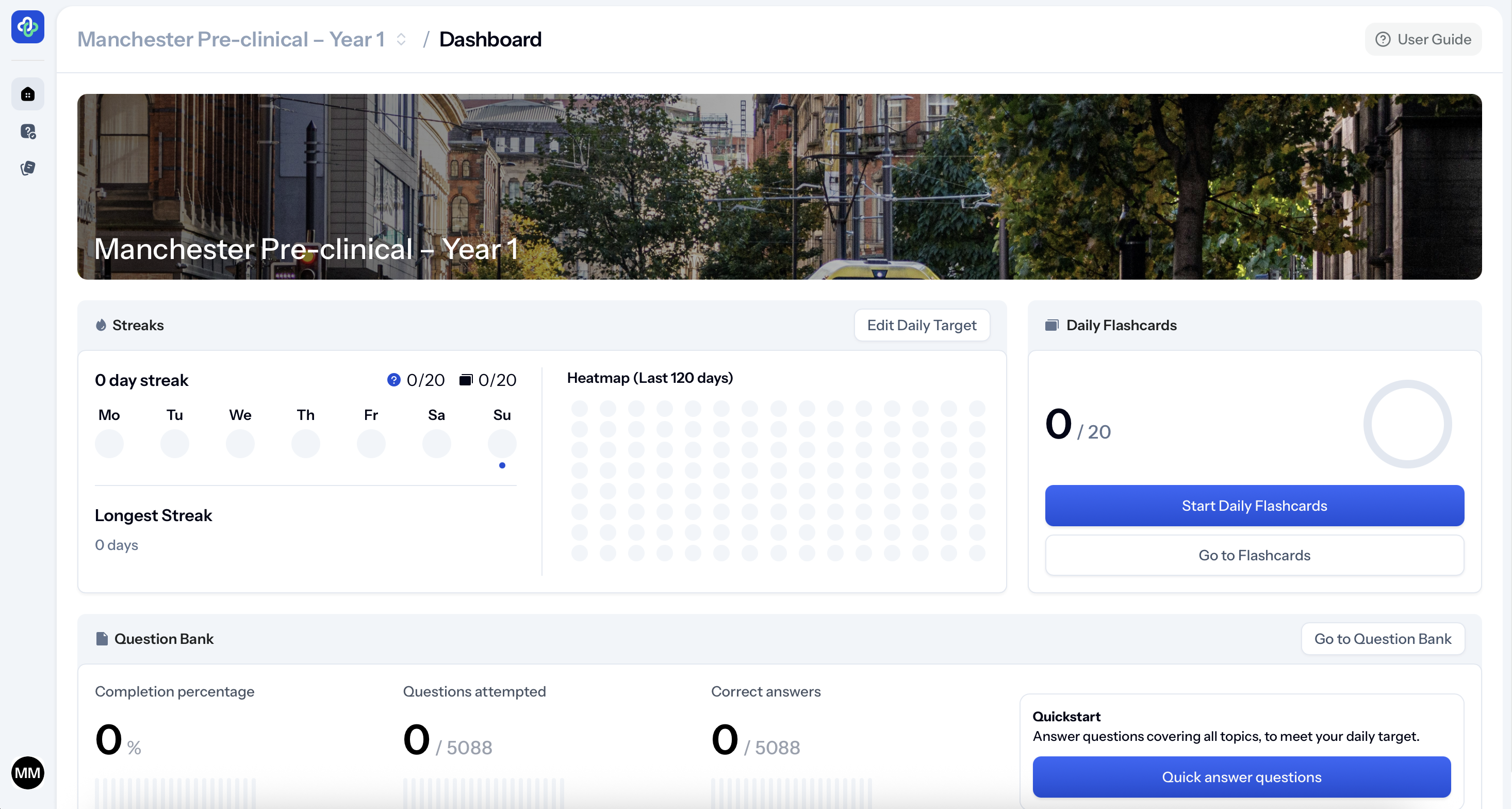Open the Manchester Pre-clinical course selector
1512x809 pixels.
tap(231, 39)
